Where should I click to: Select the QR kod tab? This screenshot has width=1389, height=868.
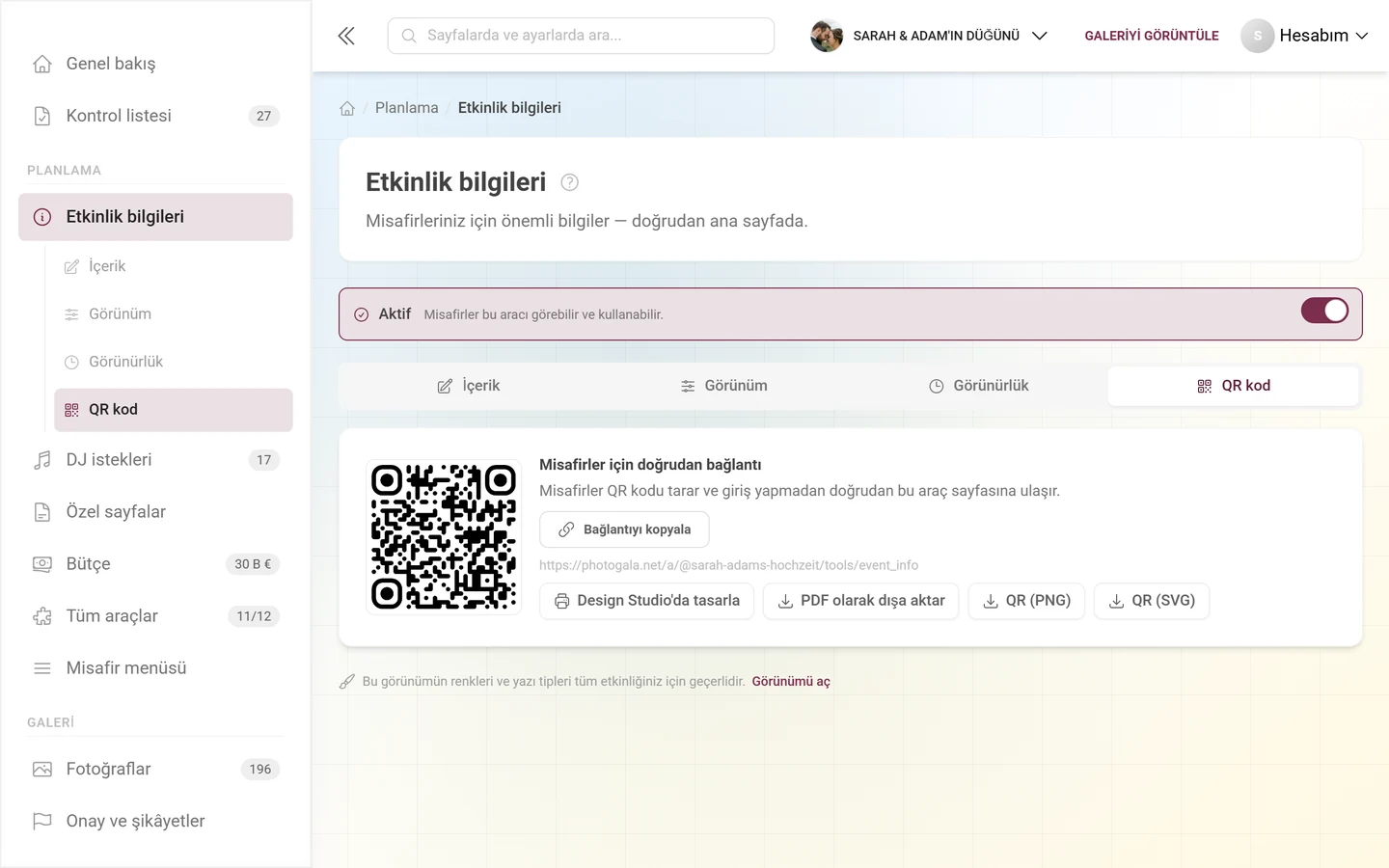click(x=1234, y=386)
